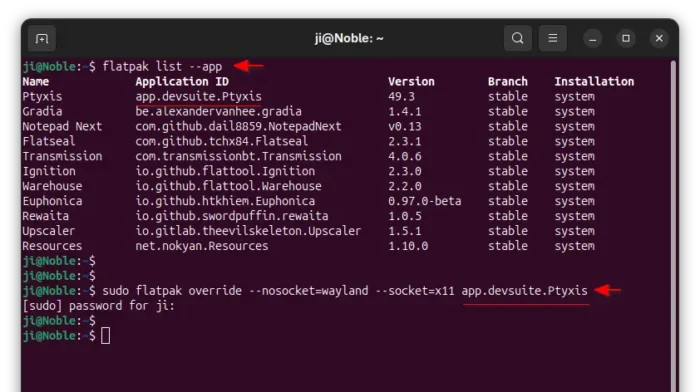
Task: Click 'Upscaler' in the Name column
Action: point(49,231)
